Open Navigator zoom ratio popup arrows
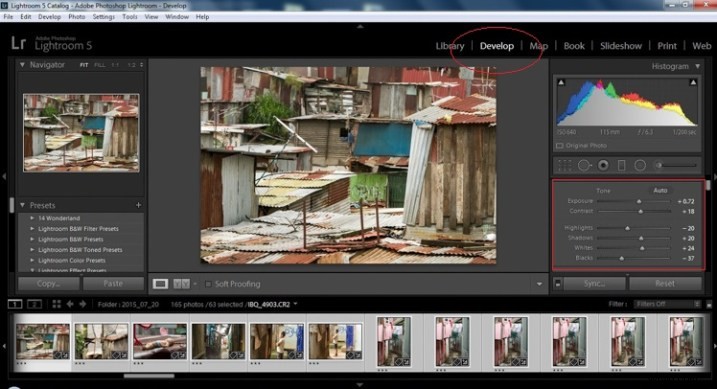The width and height of the screenshot is (717, 389). click(141, 65)
